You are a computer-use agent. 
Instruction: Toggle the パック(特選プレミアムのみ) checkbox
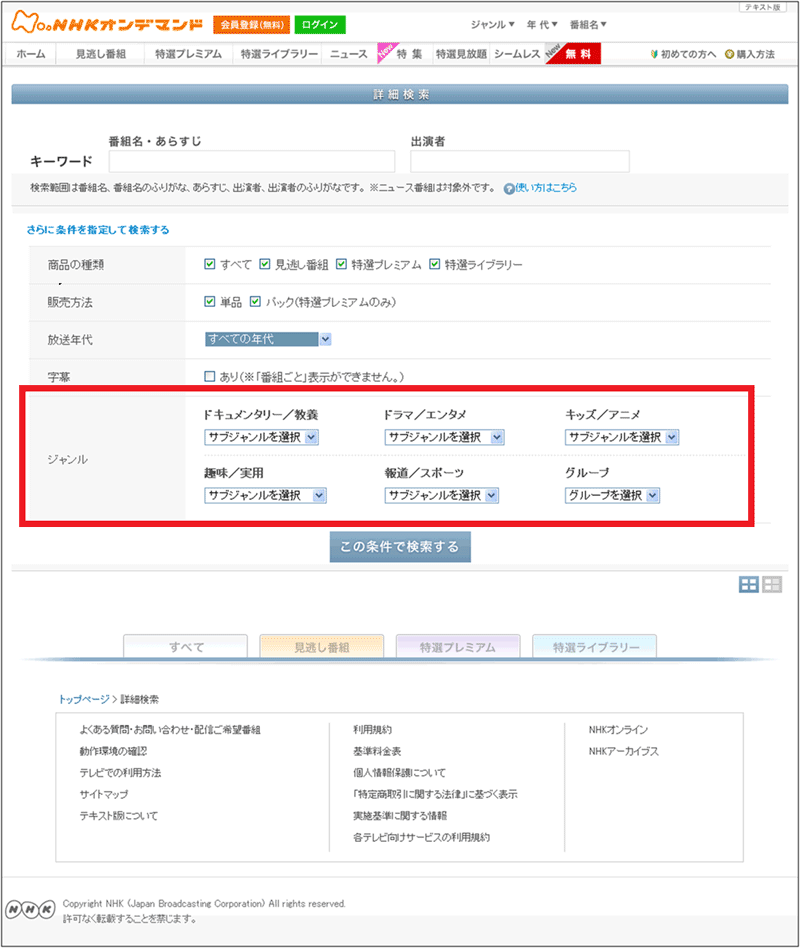[x=256, y=302]
